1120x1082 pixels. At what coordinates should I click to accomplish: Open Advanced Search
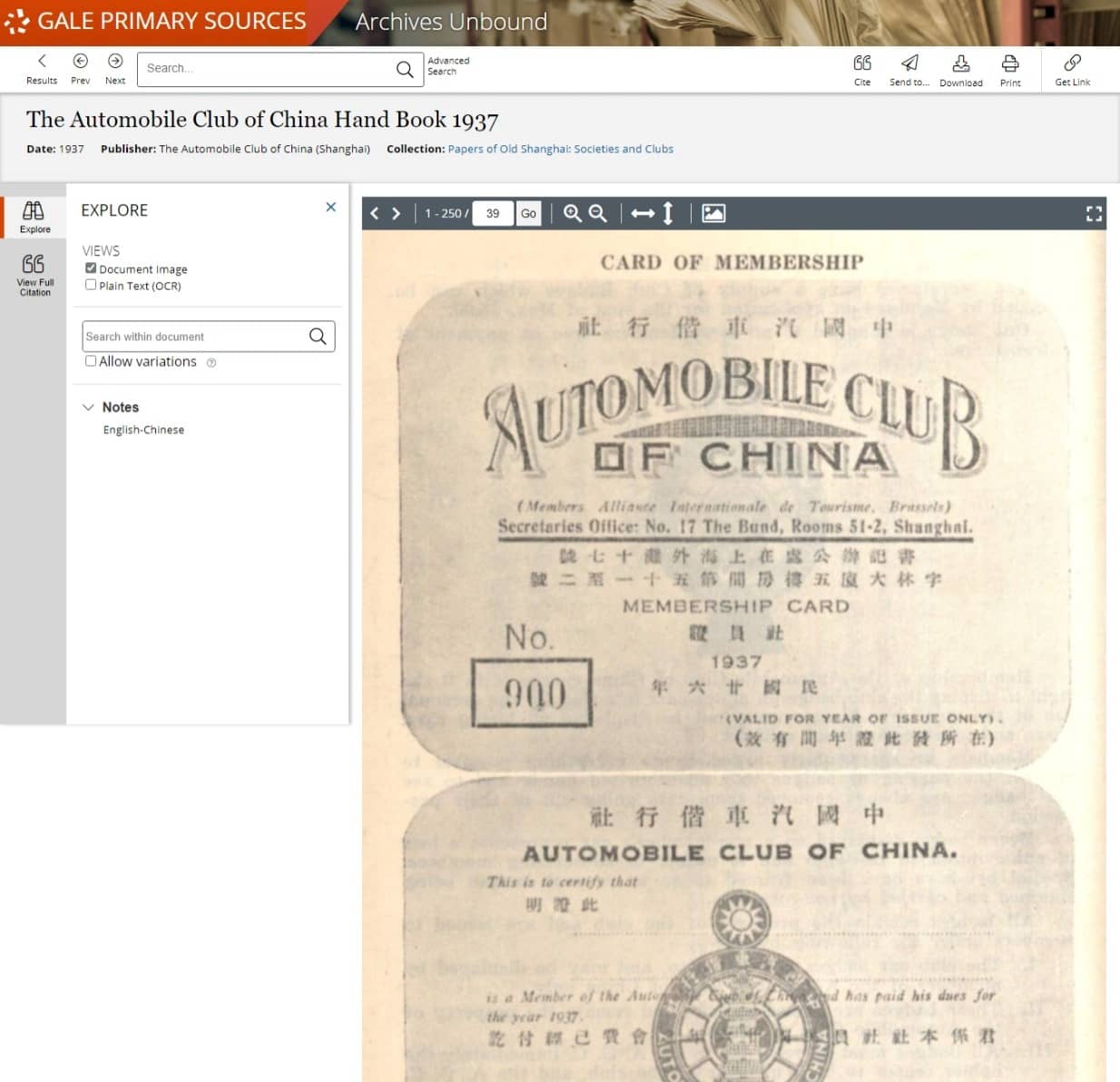pos(448,66)
